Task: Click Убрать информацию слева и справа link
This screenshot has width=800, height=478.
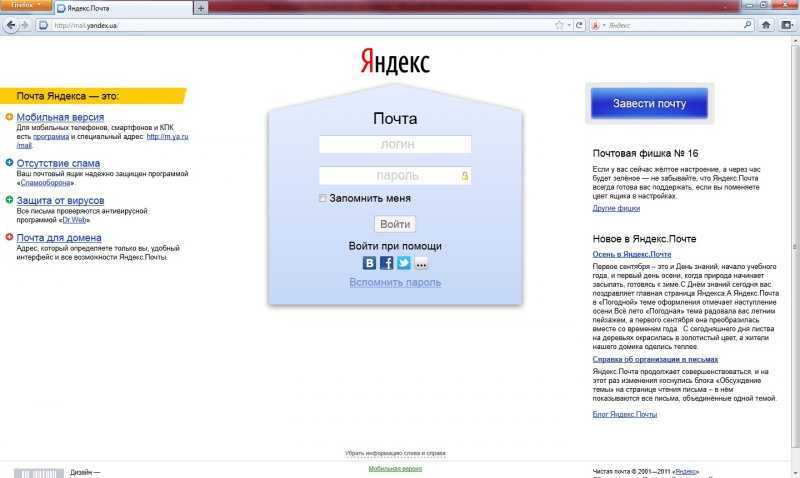Action: (x=395, y=453)
